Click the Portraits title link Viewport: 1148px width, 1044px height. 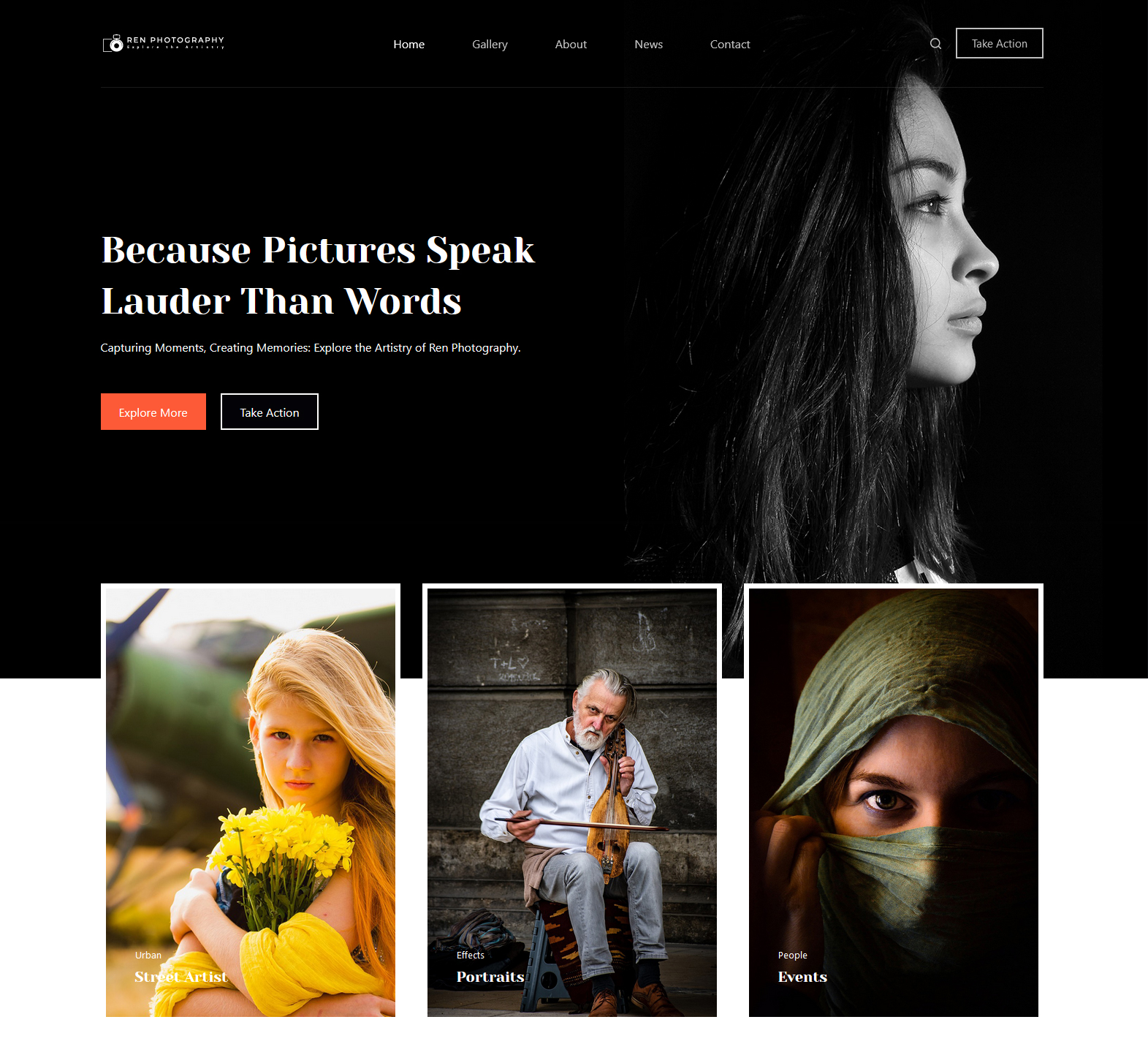point(490,977)
